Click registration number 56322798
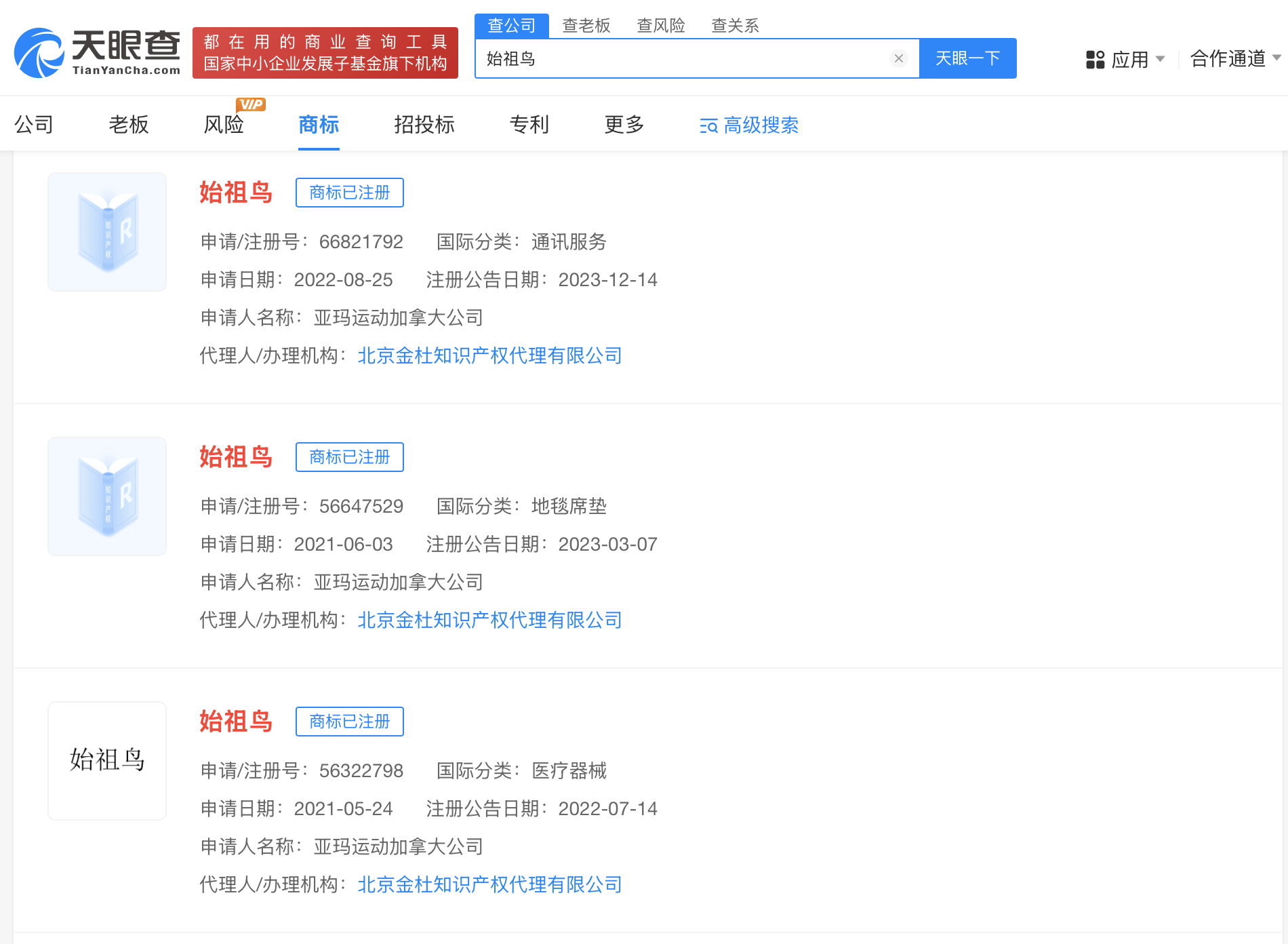The image size is (1288, 944). coord(361,771)
